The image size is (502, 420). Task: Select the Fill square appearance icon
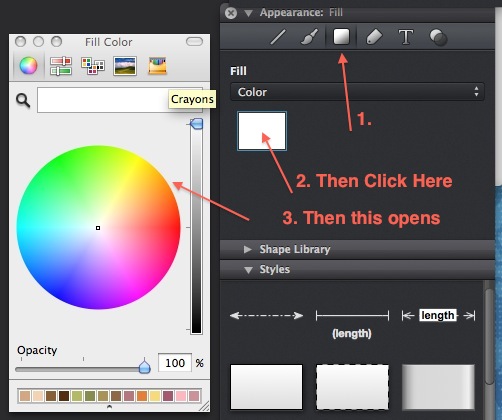click(x=341, y=36)
